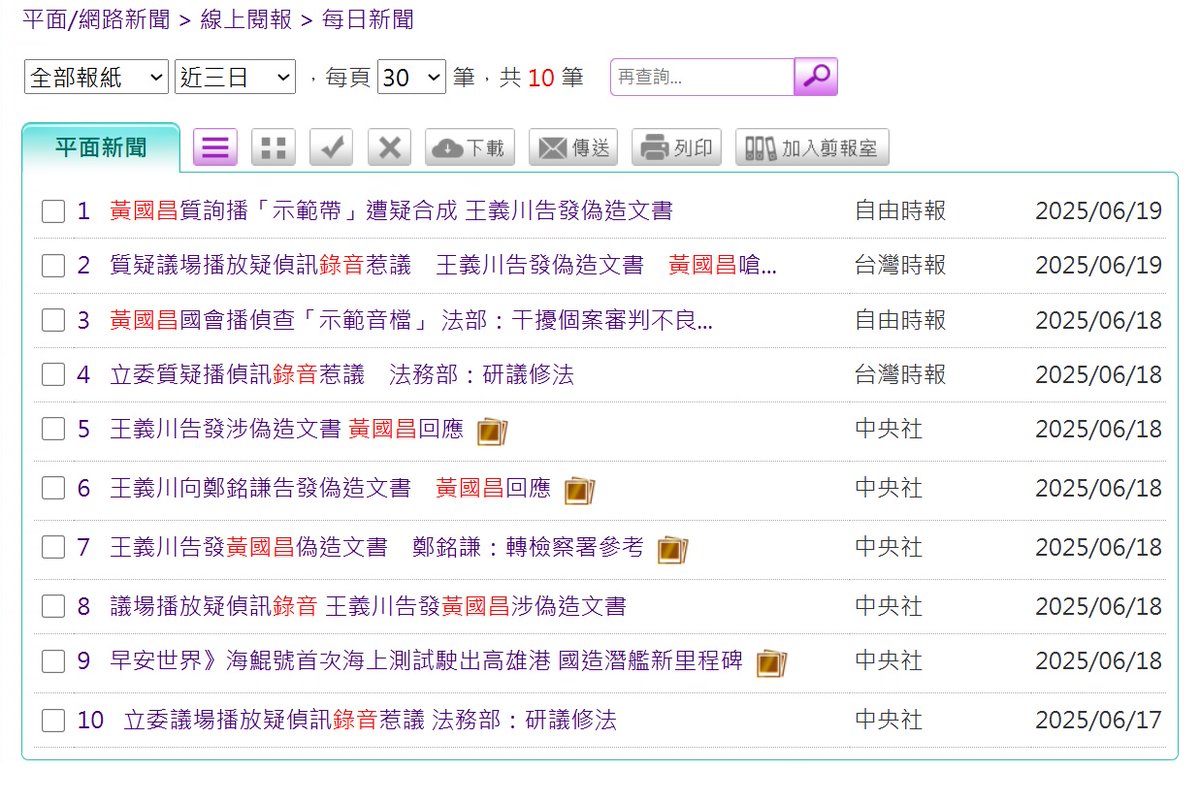Click the select-all checkmark icon
This screenshot has width=1200, height=803.
click(331, 148)
